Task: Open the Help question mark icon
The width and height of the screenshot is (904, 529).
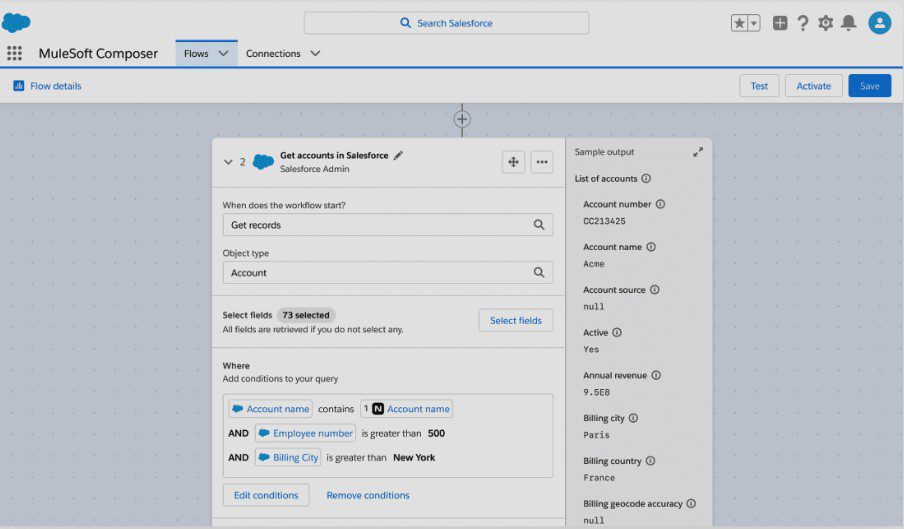Action: click(803, 23)
